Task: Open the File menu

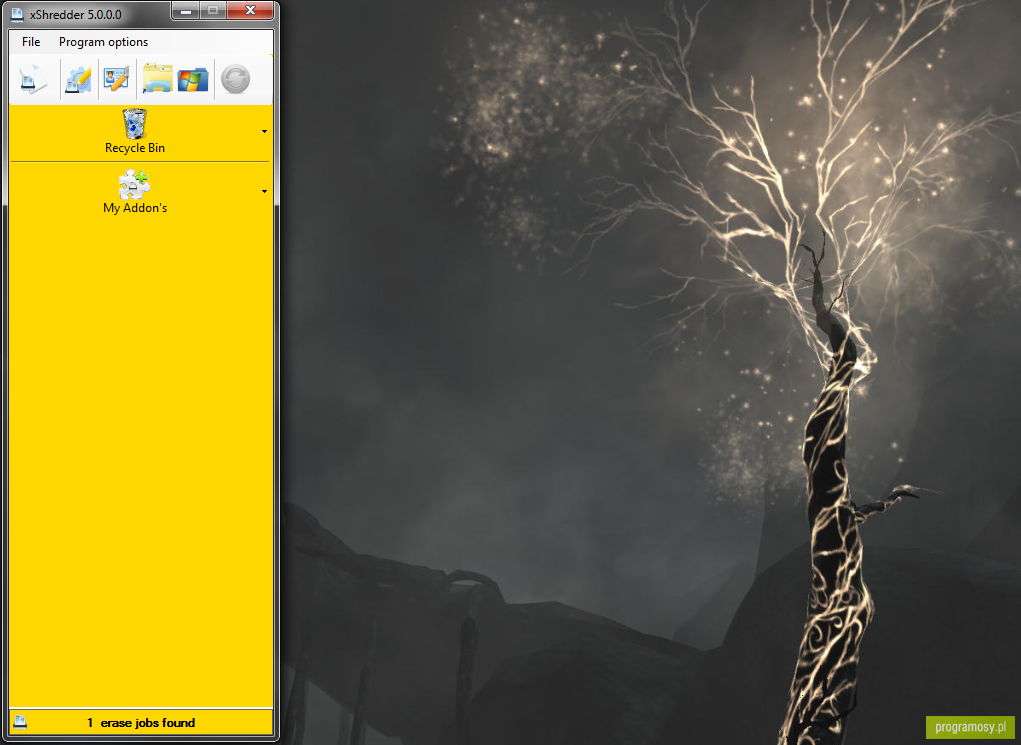Action: tap(31, 42)
